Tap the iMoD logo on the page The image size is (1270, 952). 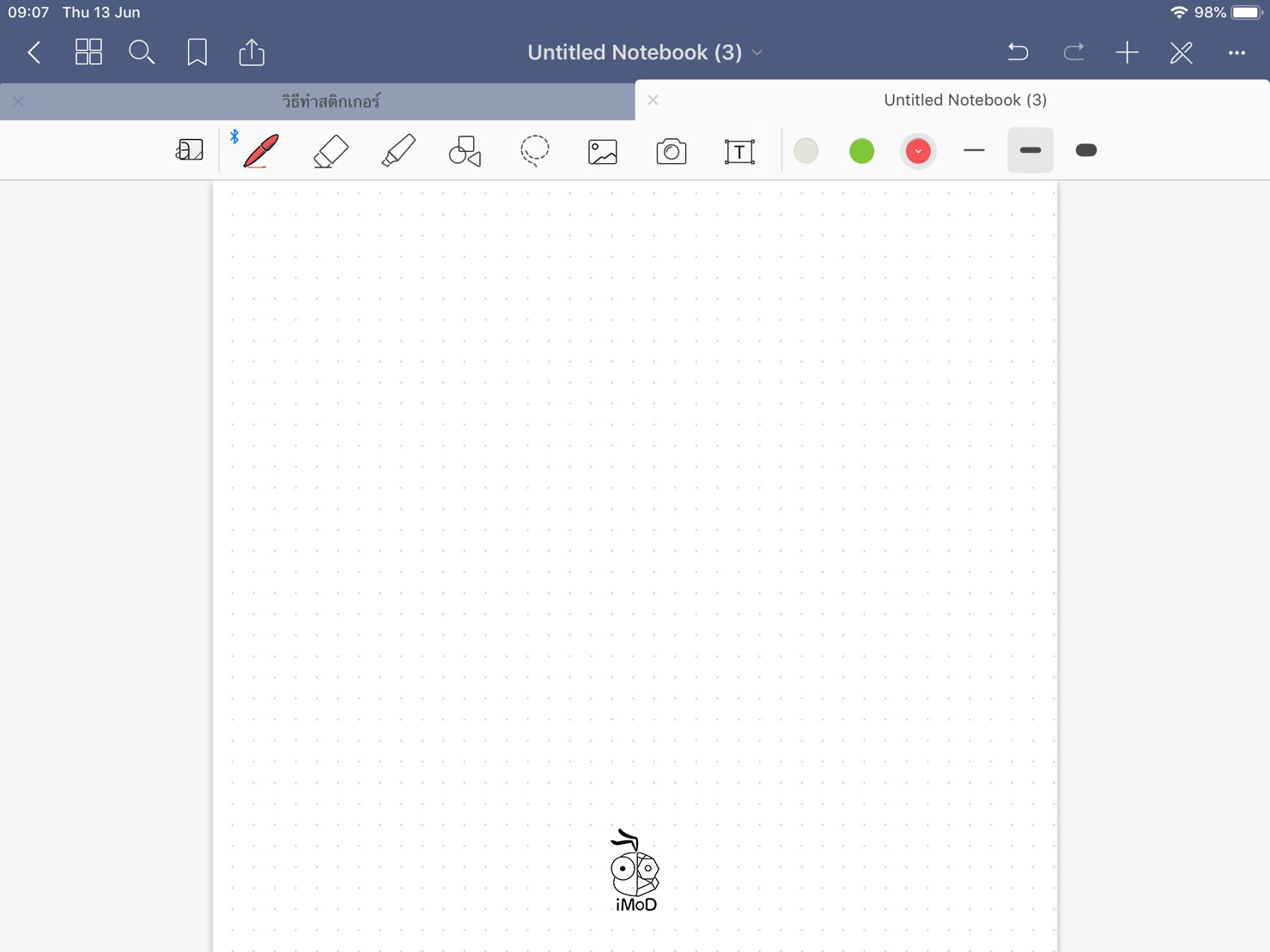[x=635, y=870]
